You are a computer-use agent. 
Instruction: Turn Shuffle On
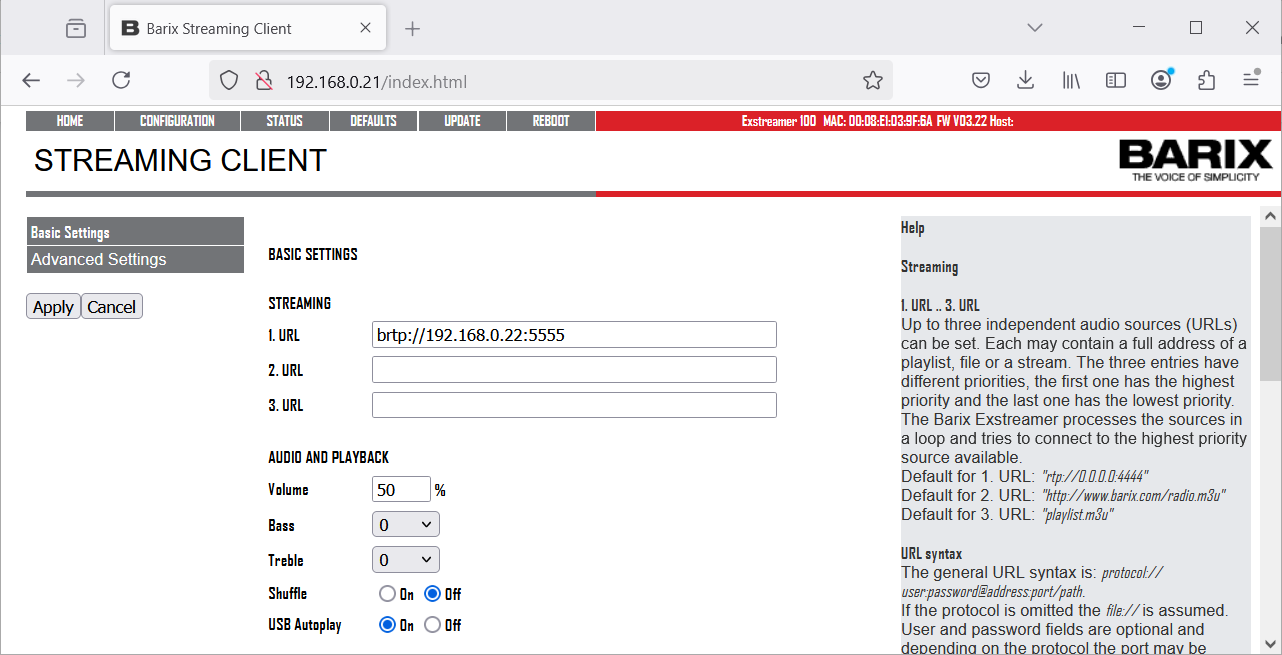click(x=387, y=594)
